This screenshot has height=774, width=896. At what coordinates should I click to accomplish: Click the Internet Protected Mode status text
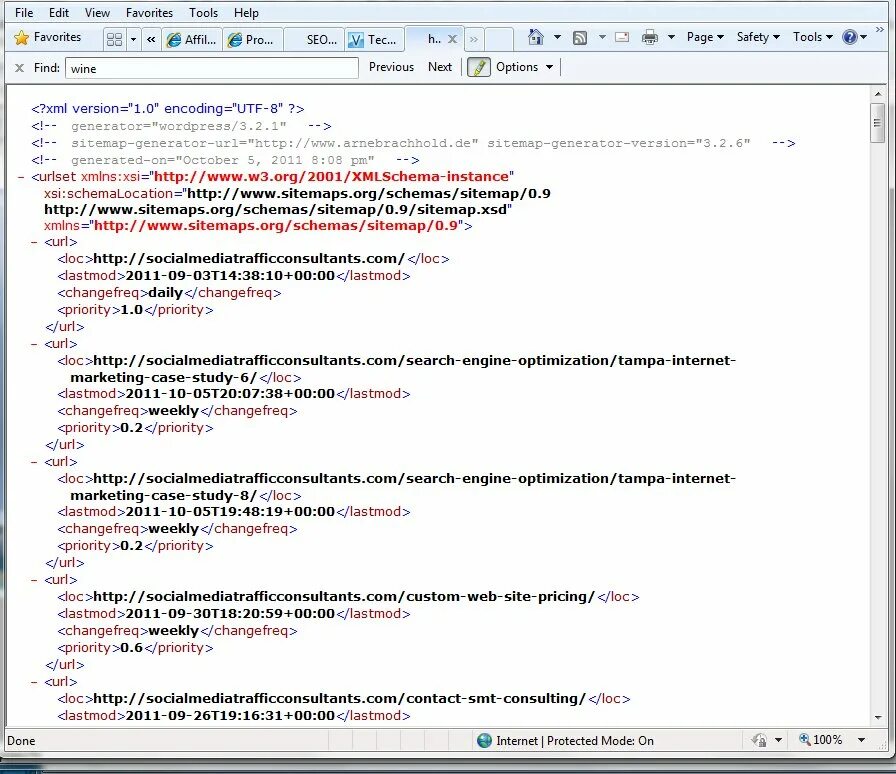point(575,741)
